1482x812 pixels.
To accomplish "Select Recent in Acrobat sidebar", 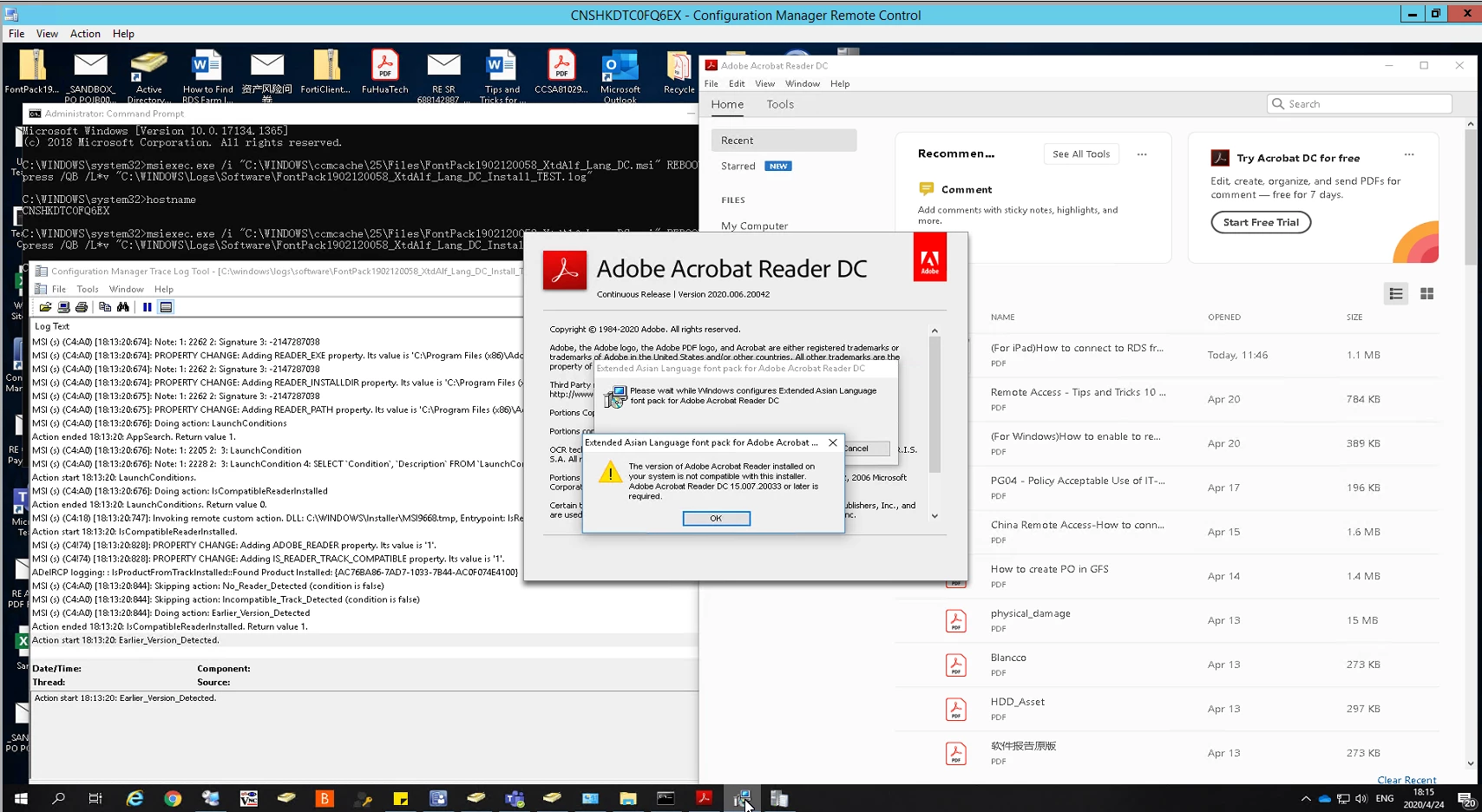I will pos(784,141).
